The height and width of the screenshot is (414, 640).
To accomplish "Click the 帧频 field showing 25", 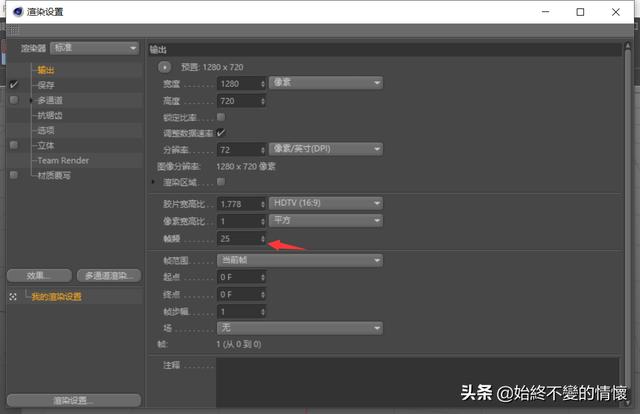I will tap(238, 238).
